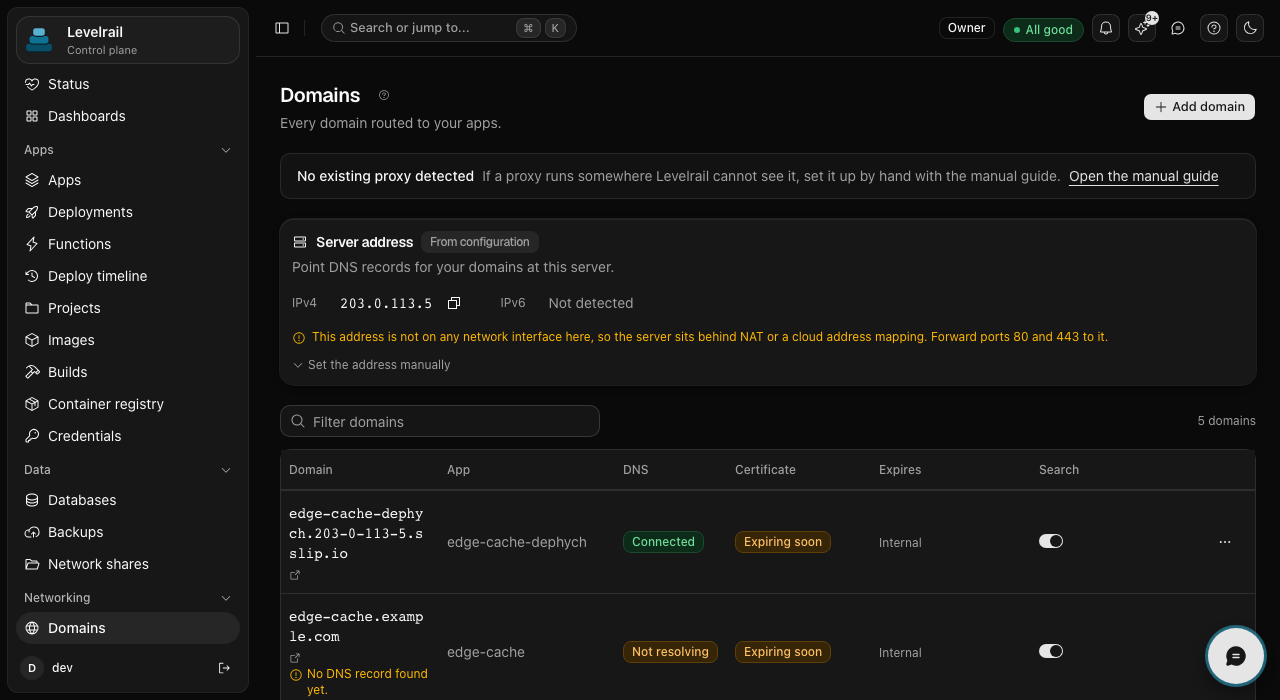Log out using the sign-out icon
The width and height of the screenshot is (1280, 700).
(x=224, y=668)
